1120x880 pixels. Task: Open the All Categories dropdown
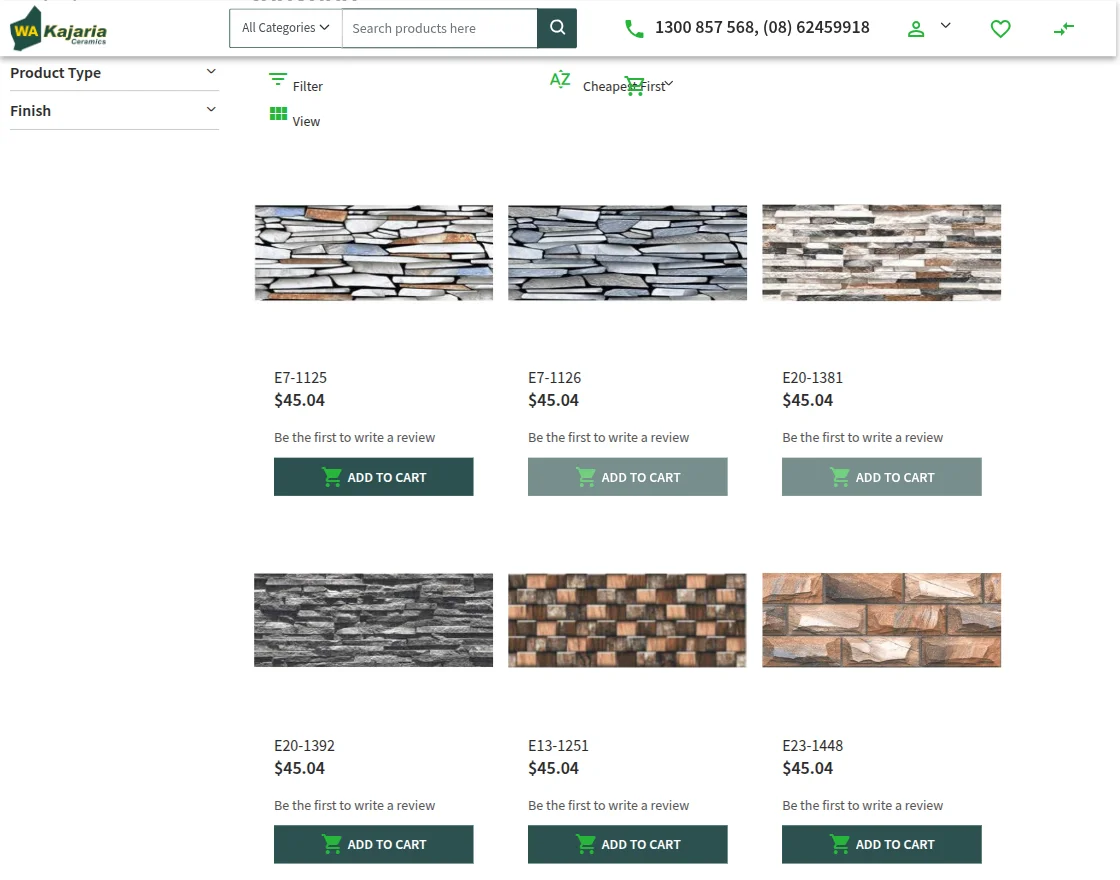coord(286,28)
